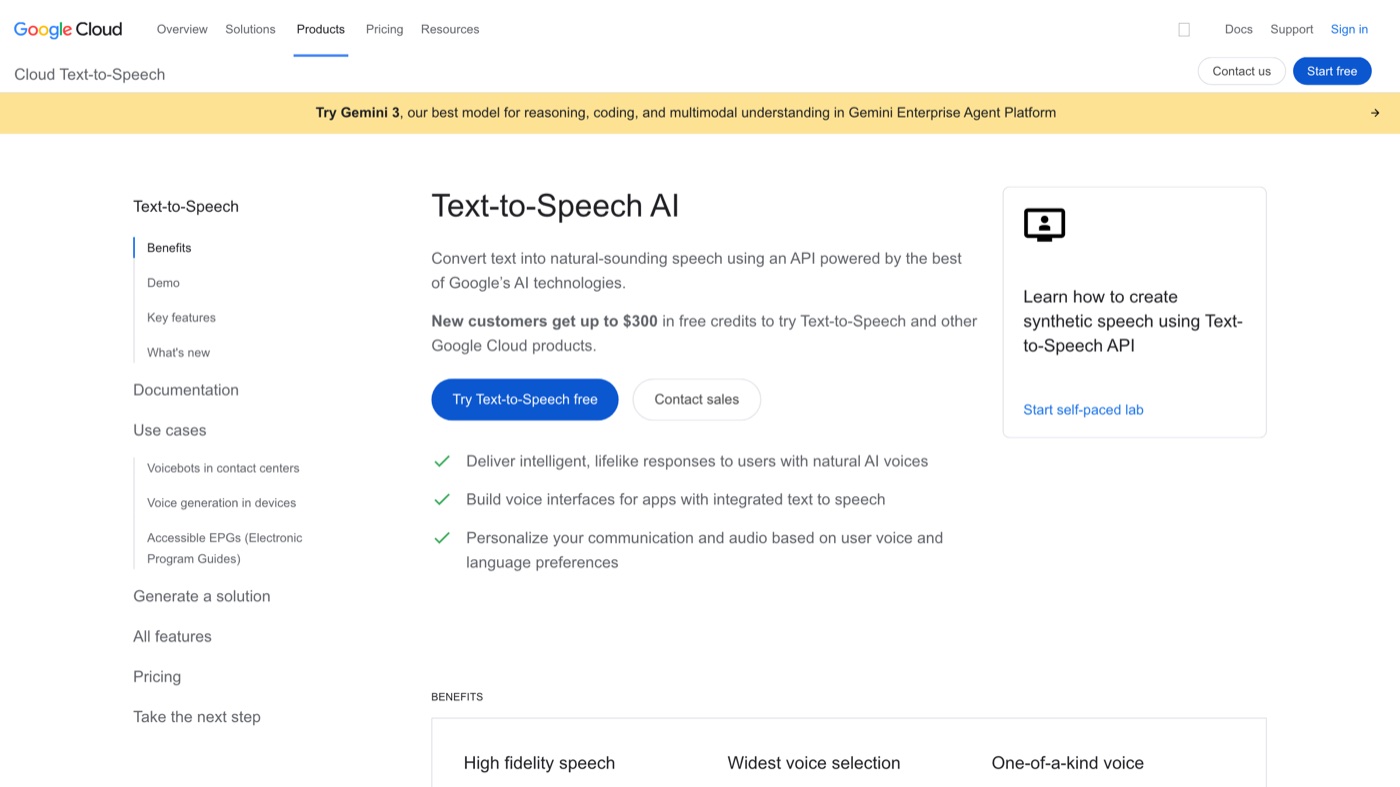The height and width of the screenshot is (787, 1400).
Task: Click Sign in
Action: tap(1349, 29)
